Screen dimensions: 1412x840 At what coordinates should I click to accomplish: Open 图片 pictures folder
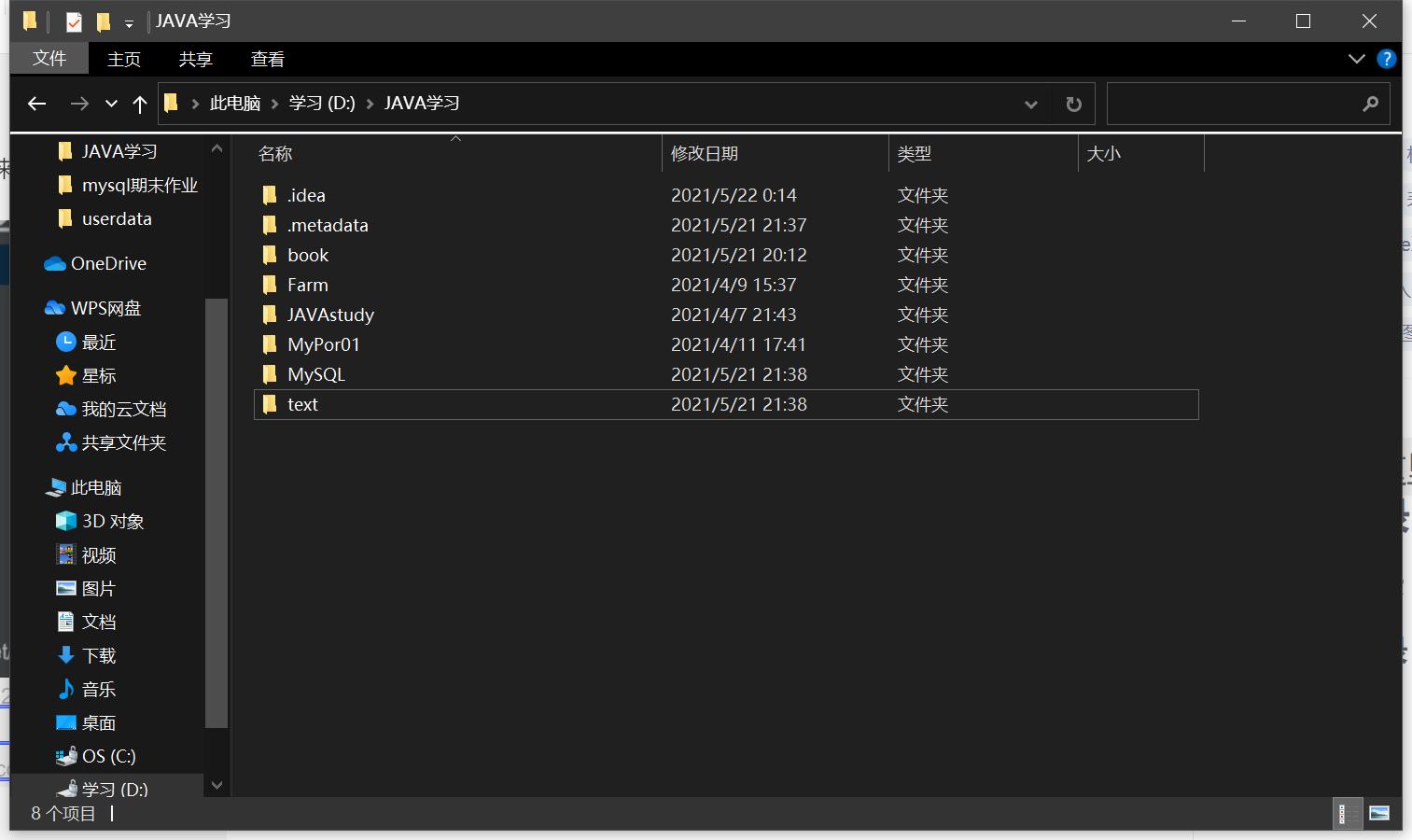99,588
